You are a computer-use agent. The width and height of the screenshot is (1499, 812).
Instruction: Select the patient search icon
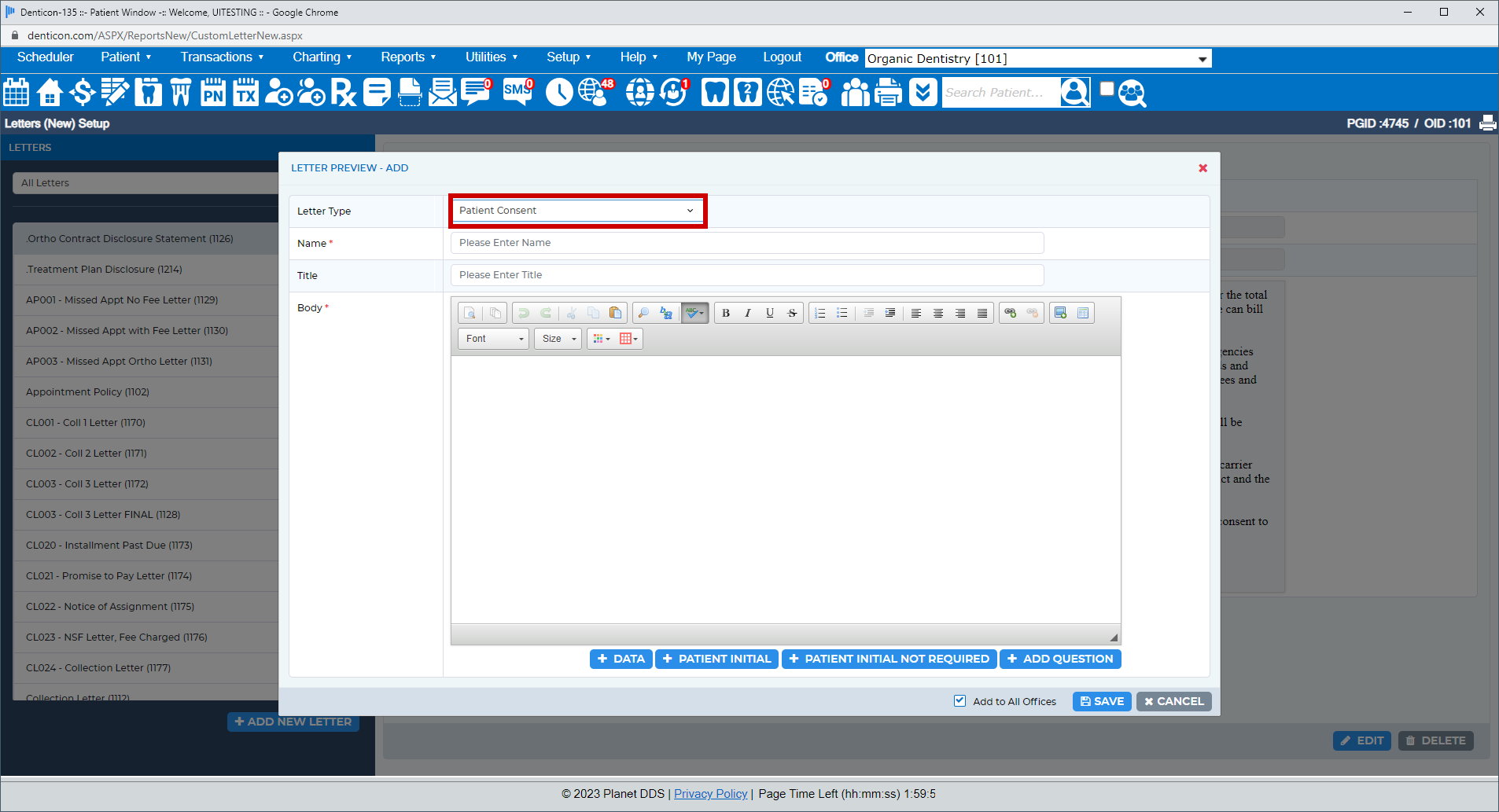pos(1074,92)
